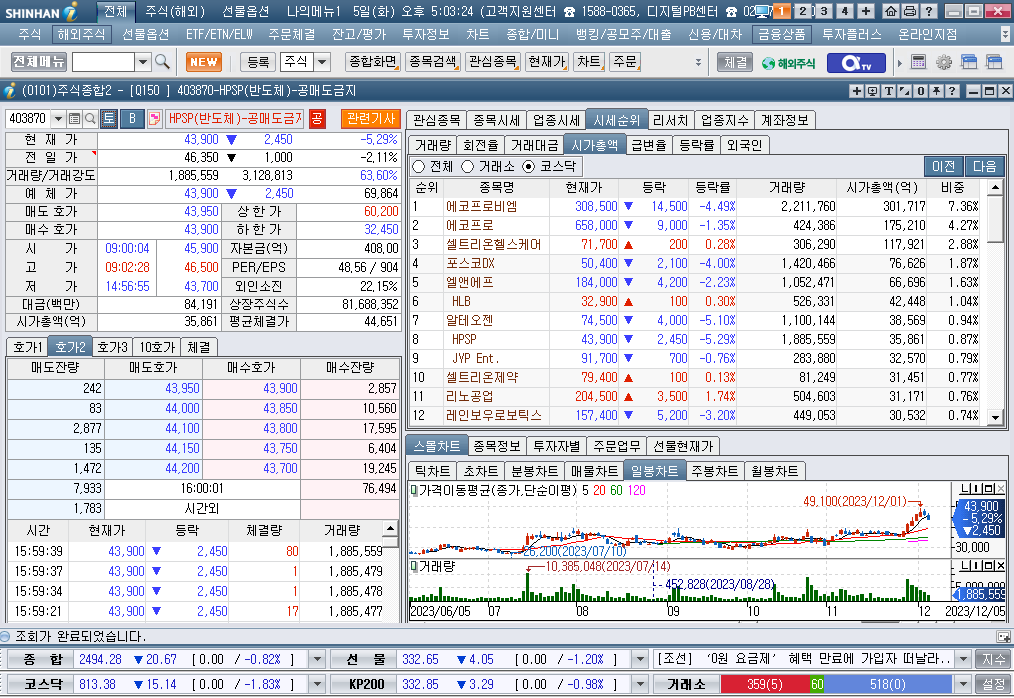Switch to the 시가총액 tab
Image resolution: width=1014 pixels, height=698 pixels.
click(595, 145)
